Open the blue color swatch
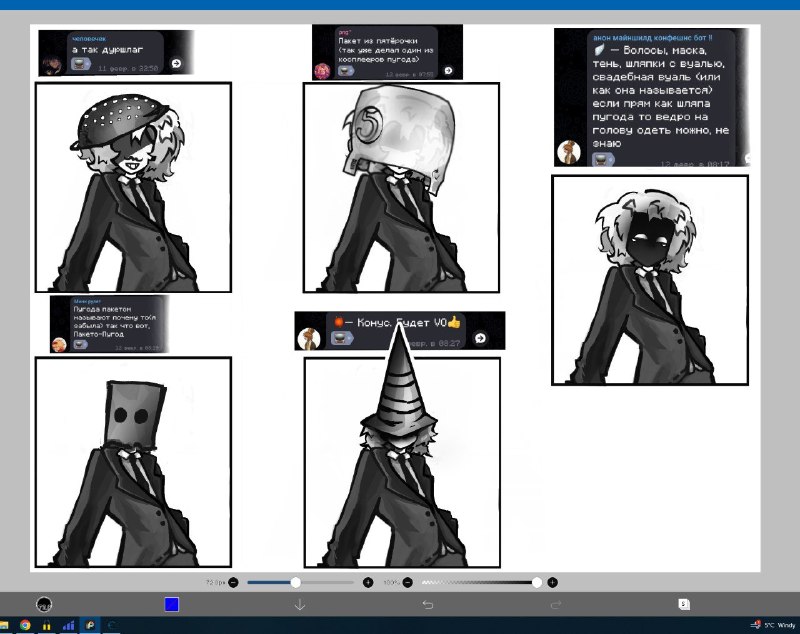The width and height of the screenshot is (800, 634). tap(171, 604)
